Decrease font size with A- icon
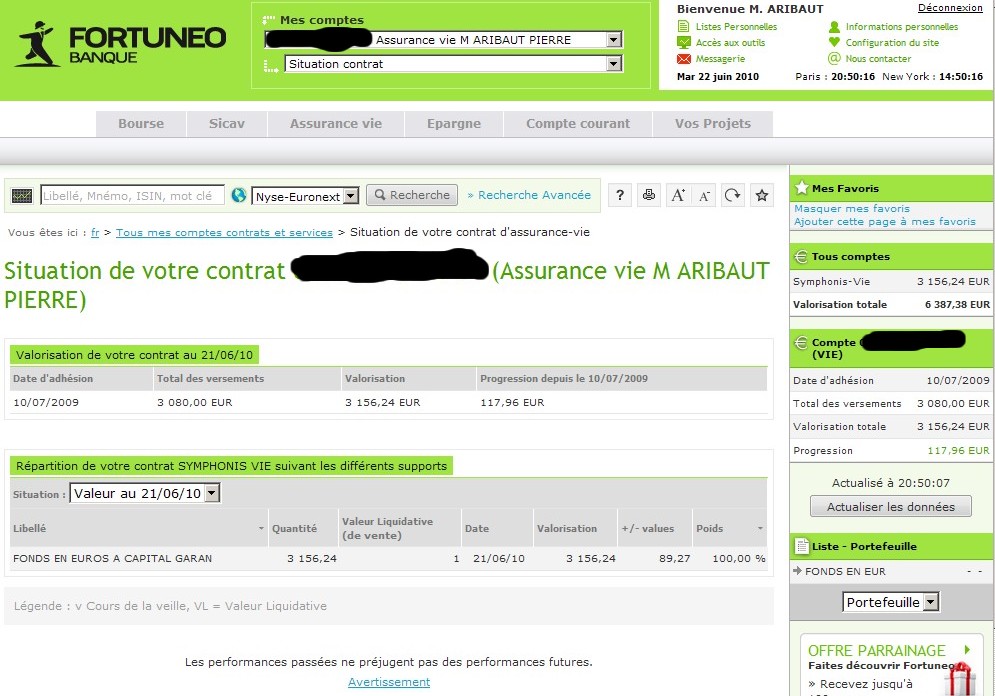995x696 pixels. (x=704, y=195)
